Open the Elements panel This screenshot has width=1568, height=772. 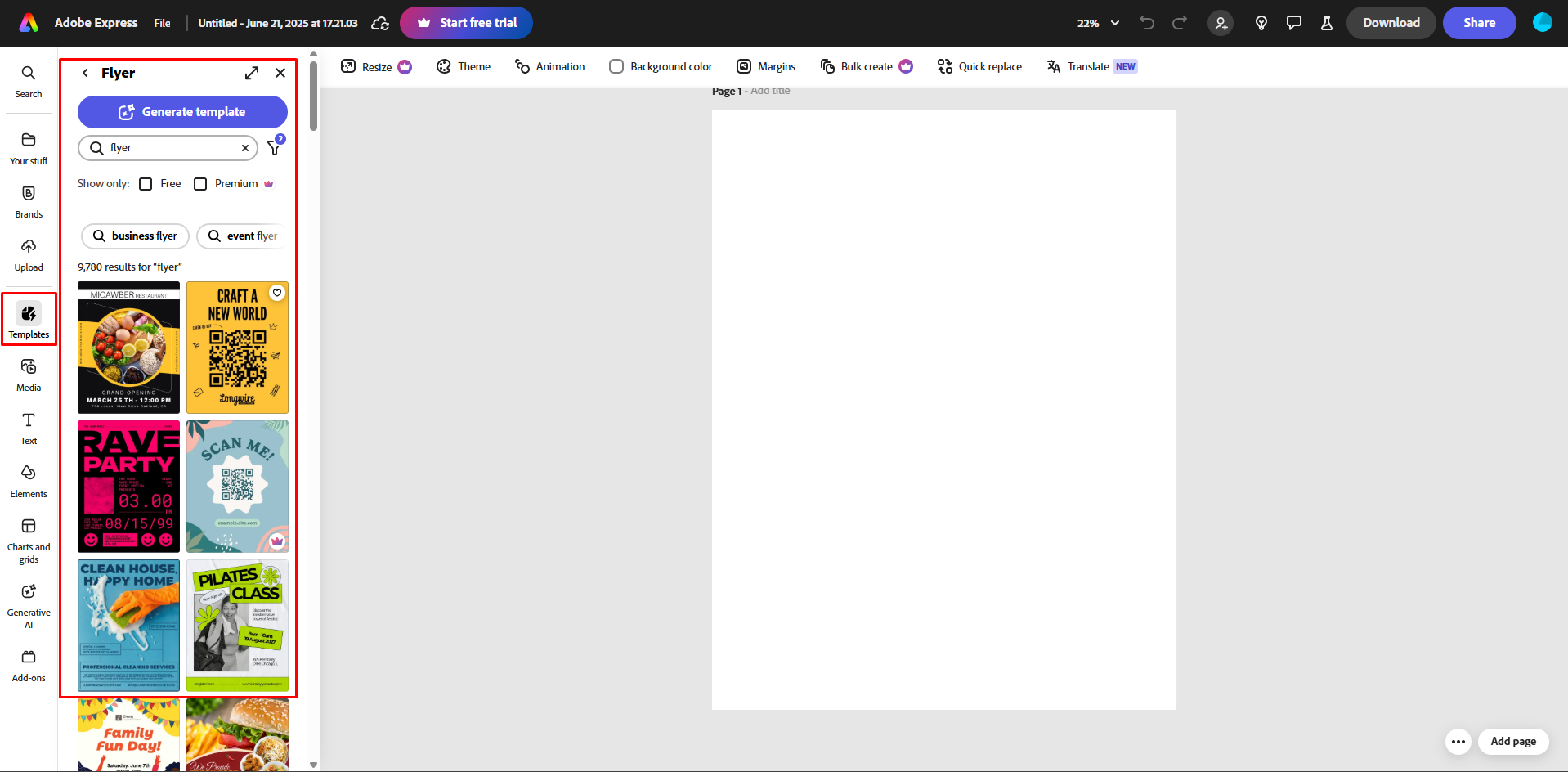pyautogui.click(x=29, y=479)
